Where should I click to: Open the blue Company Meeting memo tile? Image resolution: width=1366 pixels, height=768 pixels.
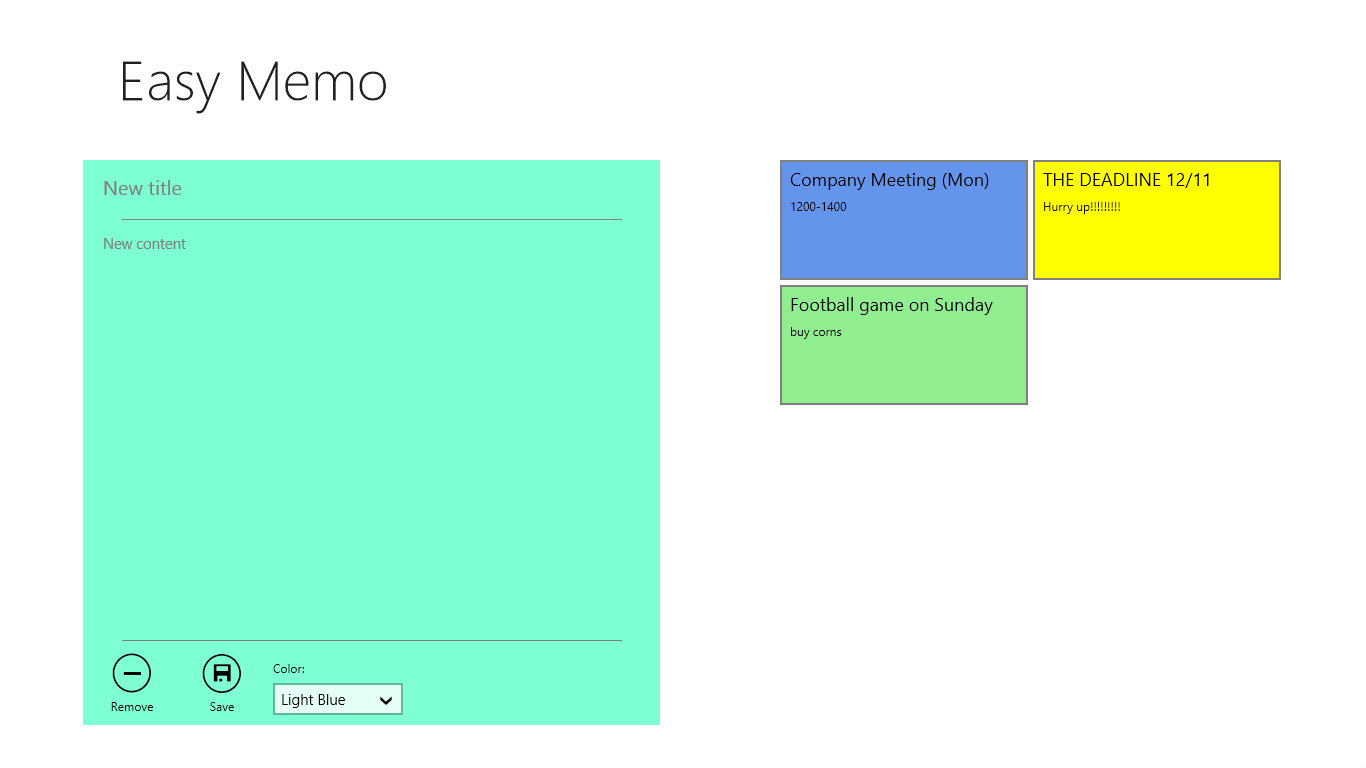(904, 220)
